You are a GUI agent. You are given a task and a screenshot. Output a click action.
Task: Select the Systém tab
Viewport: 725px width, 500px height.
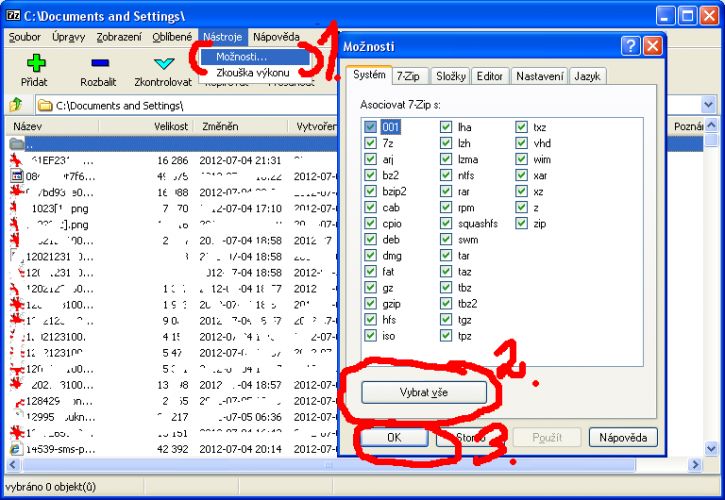pos(369,75)
